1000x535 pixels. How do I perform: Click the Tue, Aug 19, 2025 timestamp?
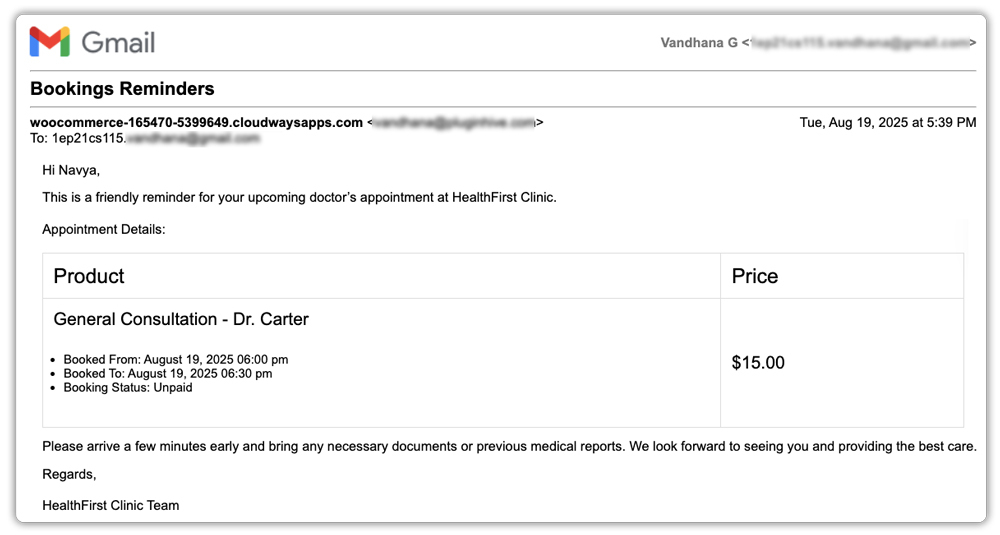(x=887, y=123)
